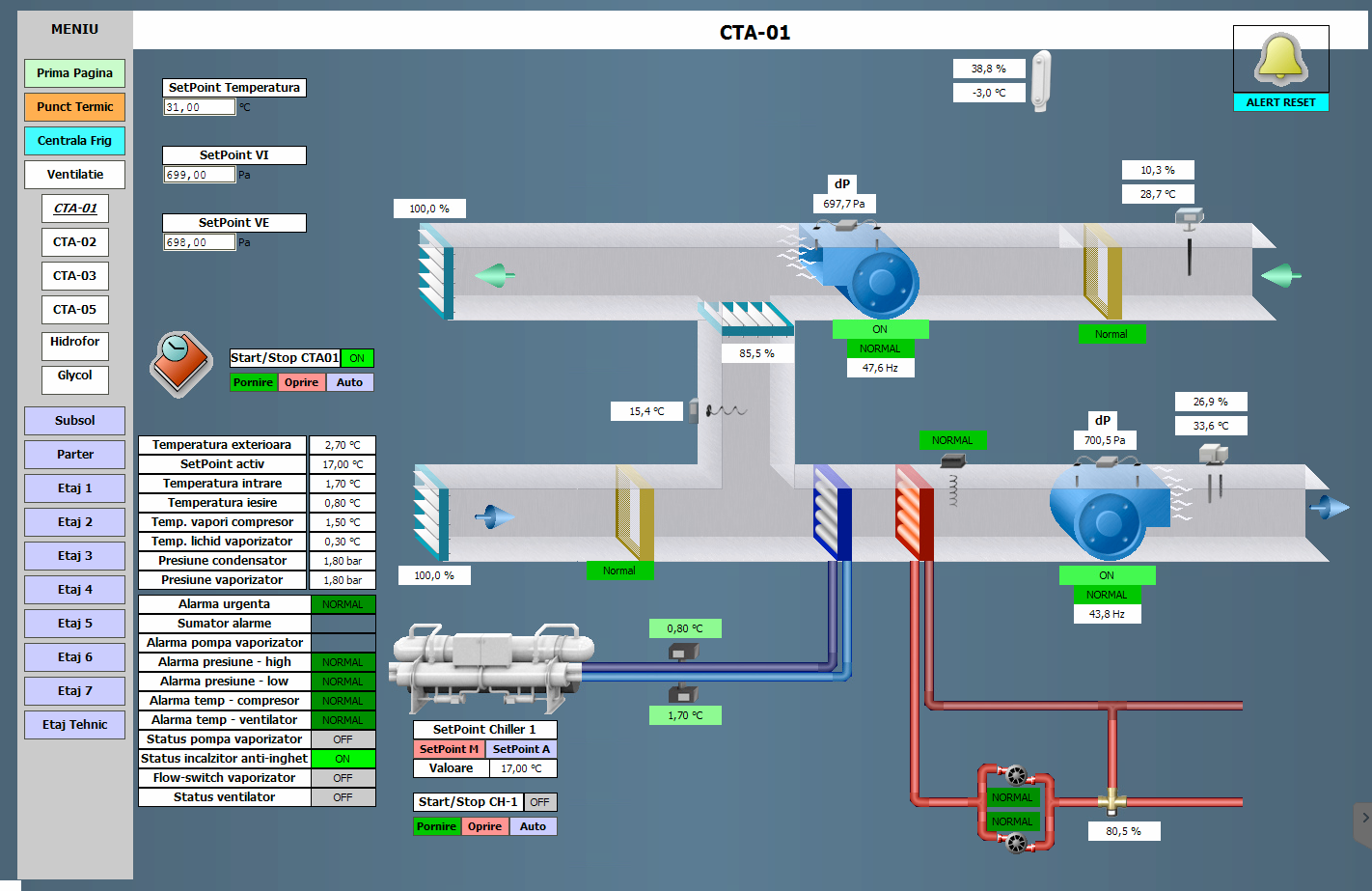The width and height of the screenshot is (1372, 891).
Task: Click the SetPoint VE input field
Action: [200, 242]
